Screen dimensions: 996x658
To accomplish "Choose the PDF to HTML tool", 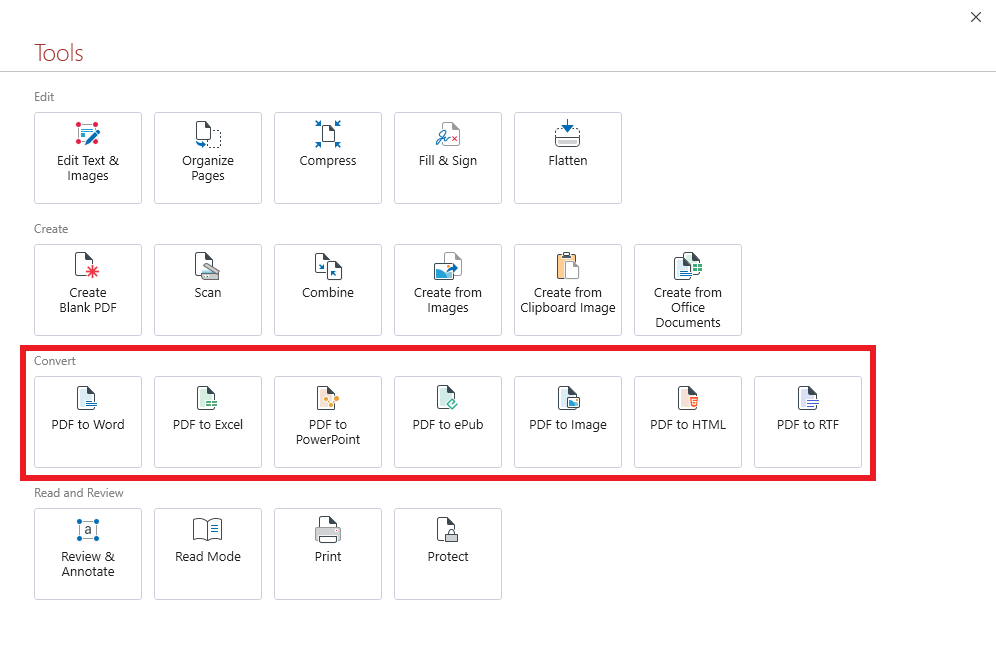I will (688, 422).
